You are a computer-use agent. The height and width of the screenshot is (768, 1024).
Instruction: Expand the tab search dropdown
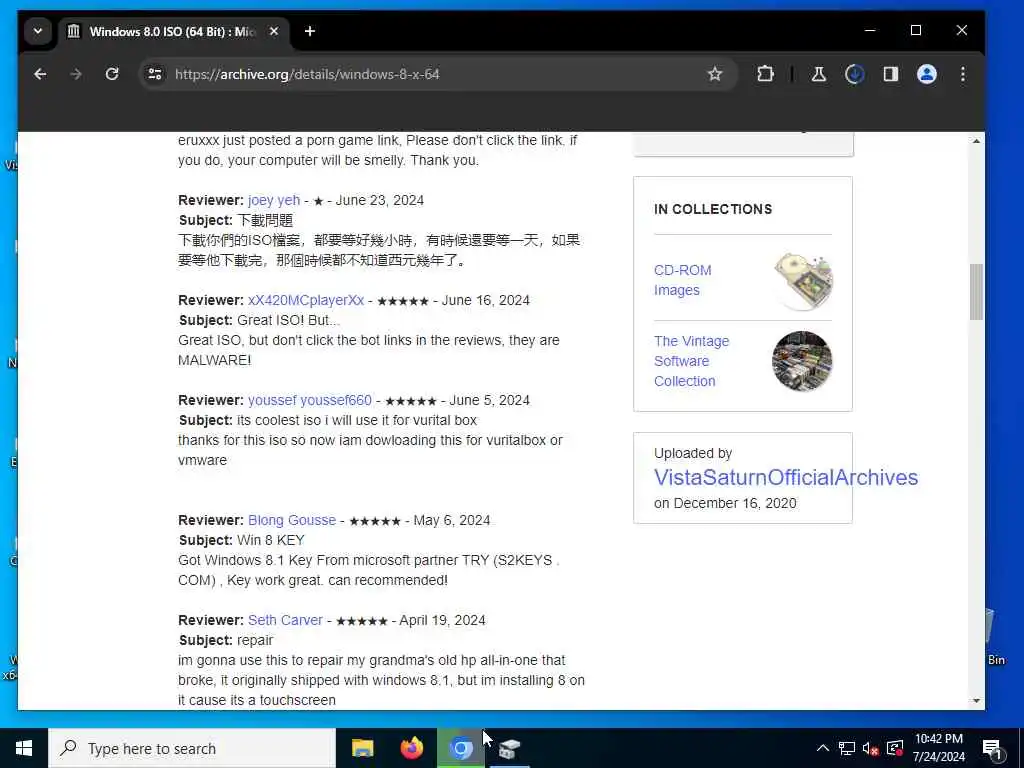pyautogui.click(x=38, y=31)
